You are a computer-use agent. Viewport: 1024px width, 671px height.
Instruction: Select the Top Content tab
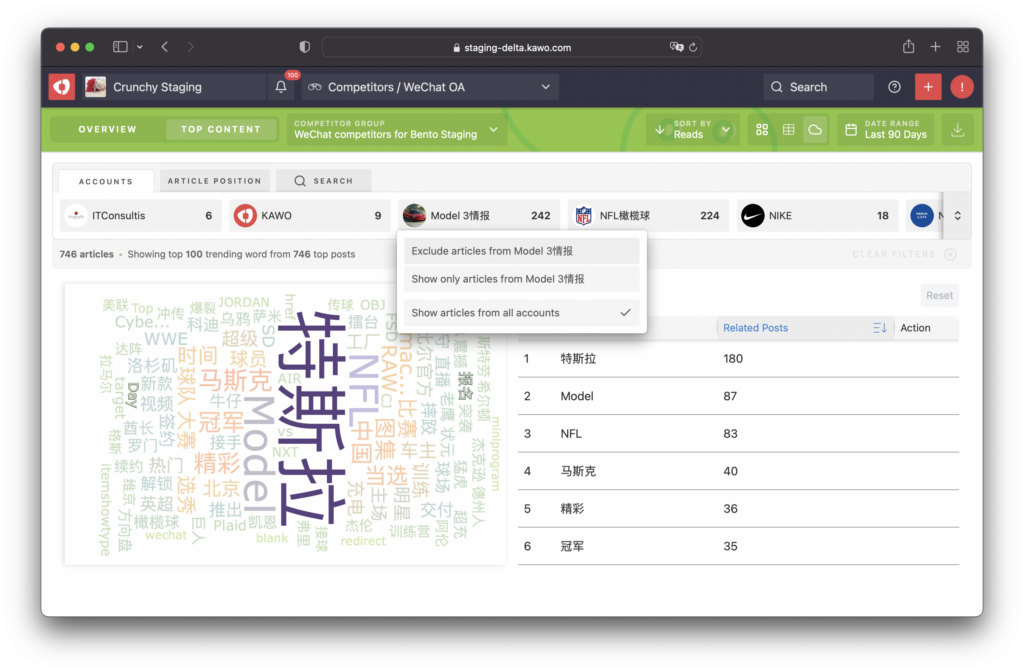coord(221,129)
